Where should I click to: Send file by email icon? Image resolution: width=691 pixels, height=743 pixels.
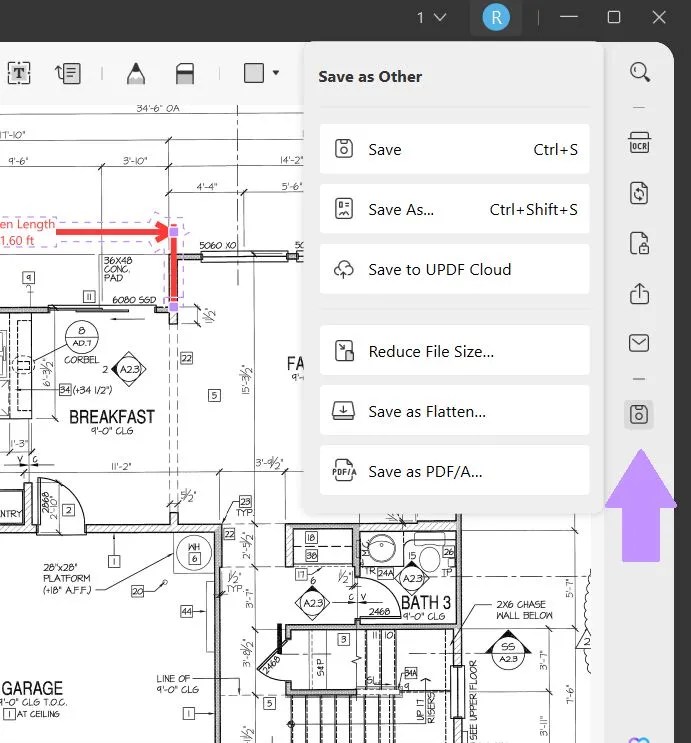pyautogui.click(x=639, y=343)
